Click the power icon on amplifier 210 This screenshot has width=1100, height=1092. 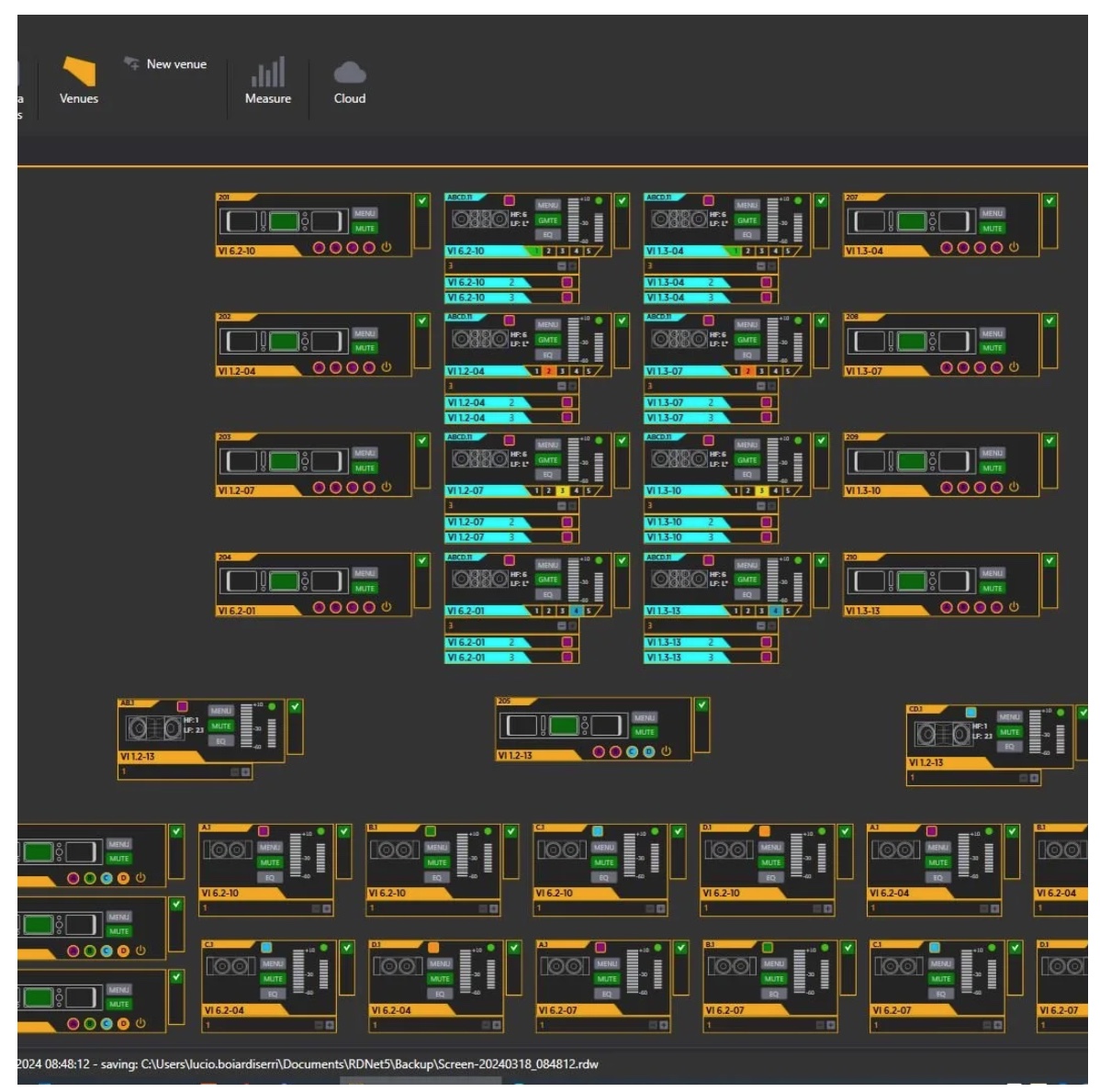[x=1014, y=607]
